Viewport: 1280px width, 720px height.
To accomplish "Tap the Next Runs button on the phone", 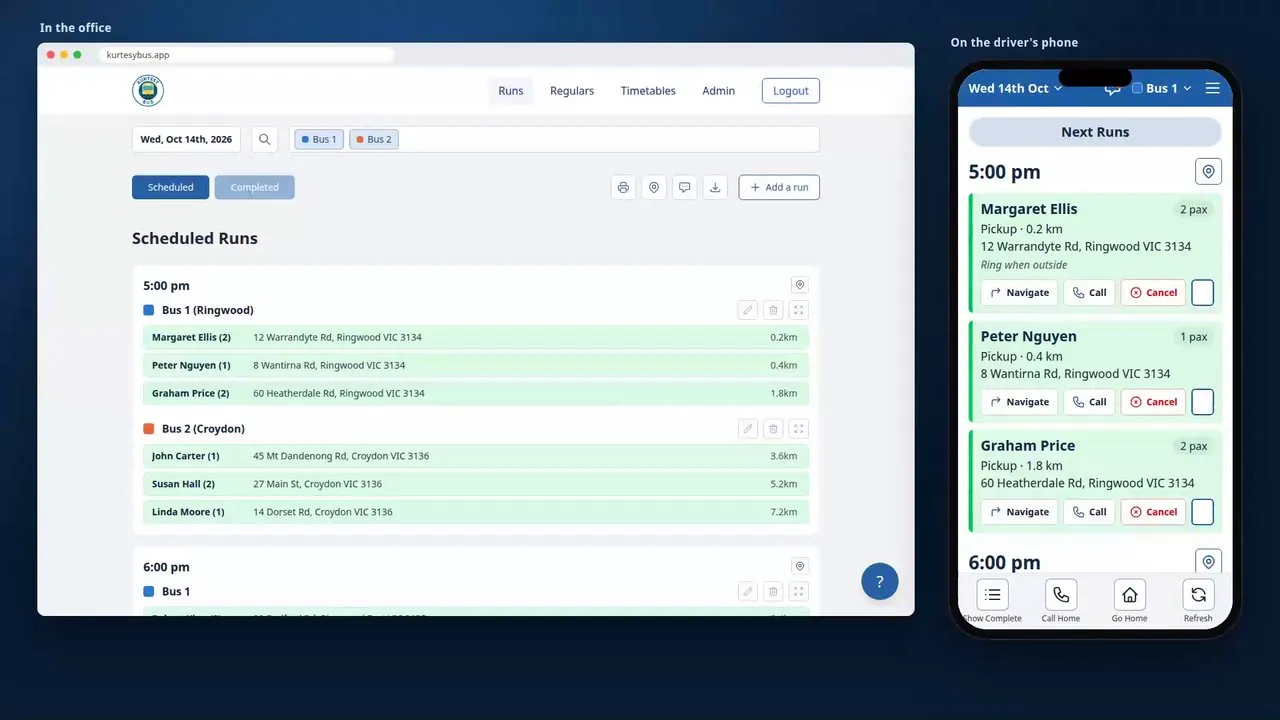I will pos(1095,132).
